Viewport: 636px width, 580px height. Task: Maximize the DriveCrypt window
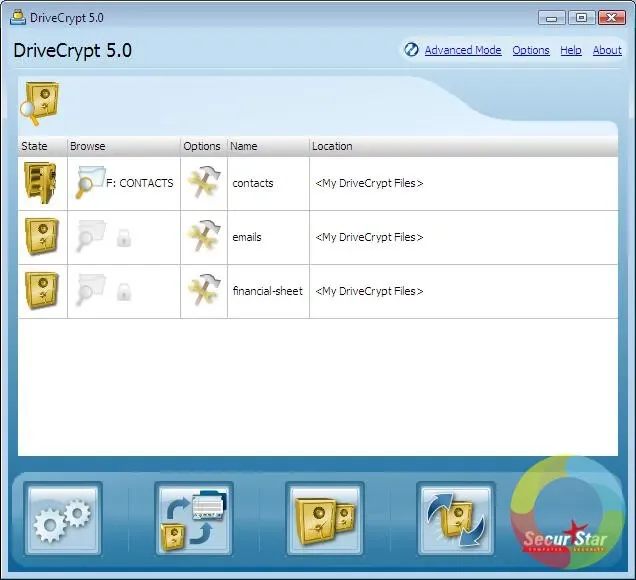pyautogui.click(x=581, y=18)
